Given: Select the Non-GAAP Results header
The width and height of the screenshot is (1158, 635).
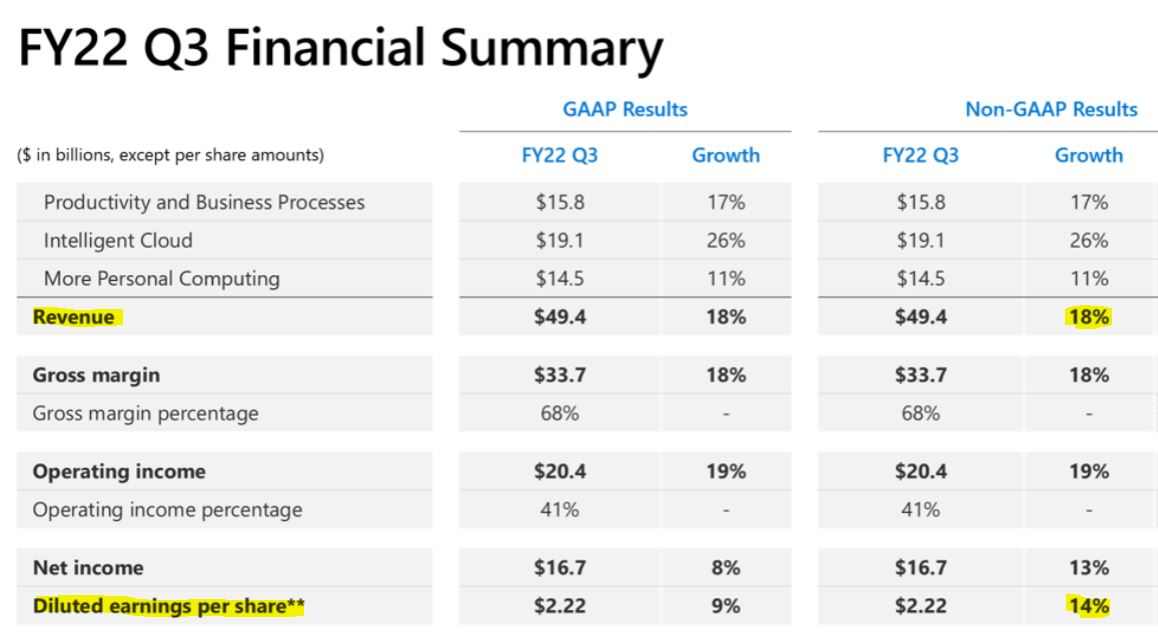Looking at the screenshot, I should click(1051, 109).
